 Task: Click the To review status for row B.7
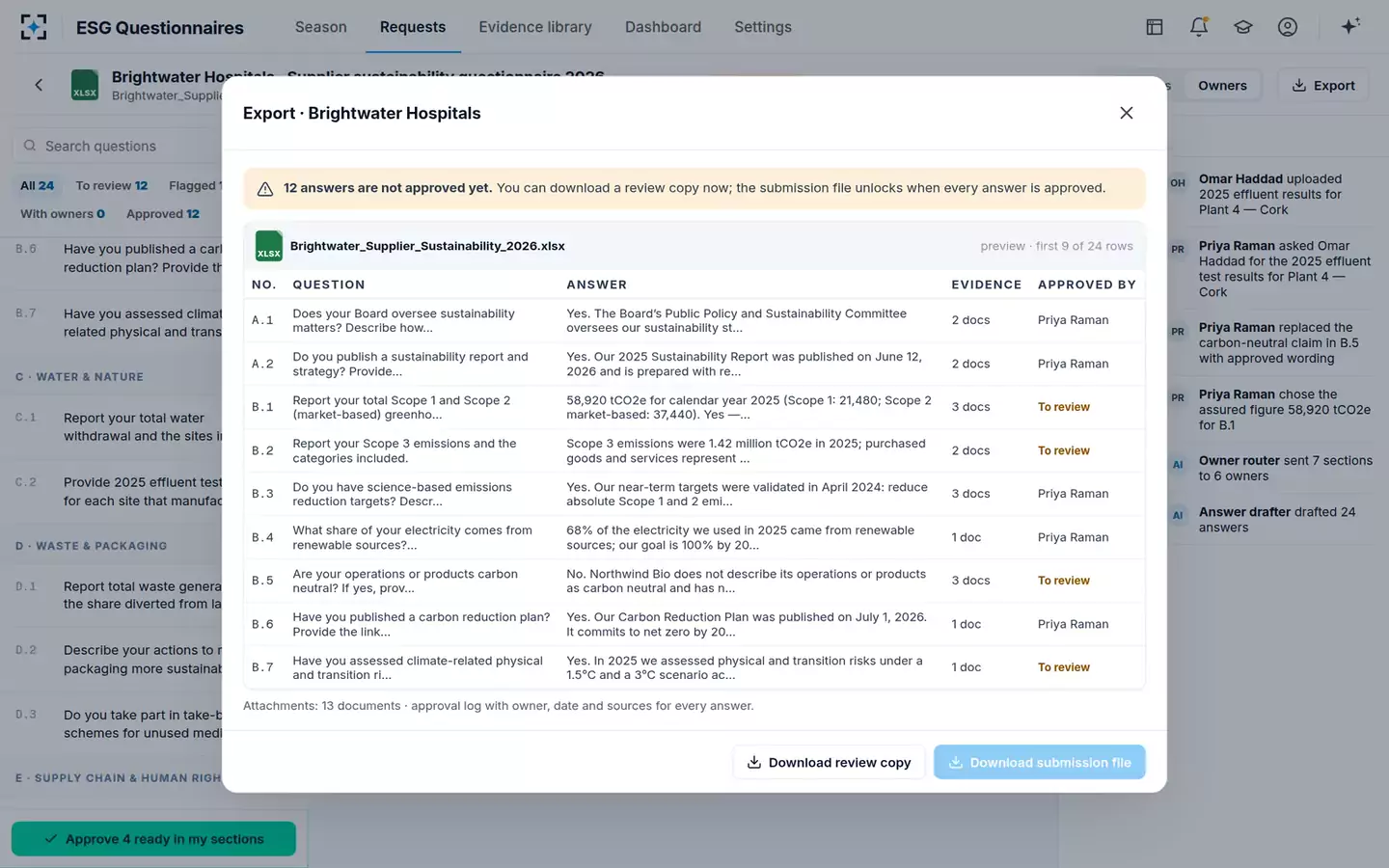1064,667
